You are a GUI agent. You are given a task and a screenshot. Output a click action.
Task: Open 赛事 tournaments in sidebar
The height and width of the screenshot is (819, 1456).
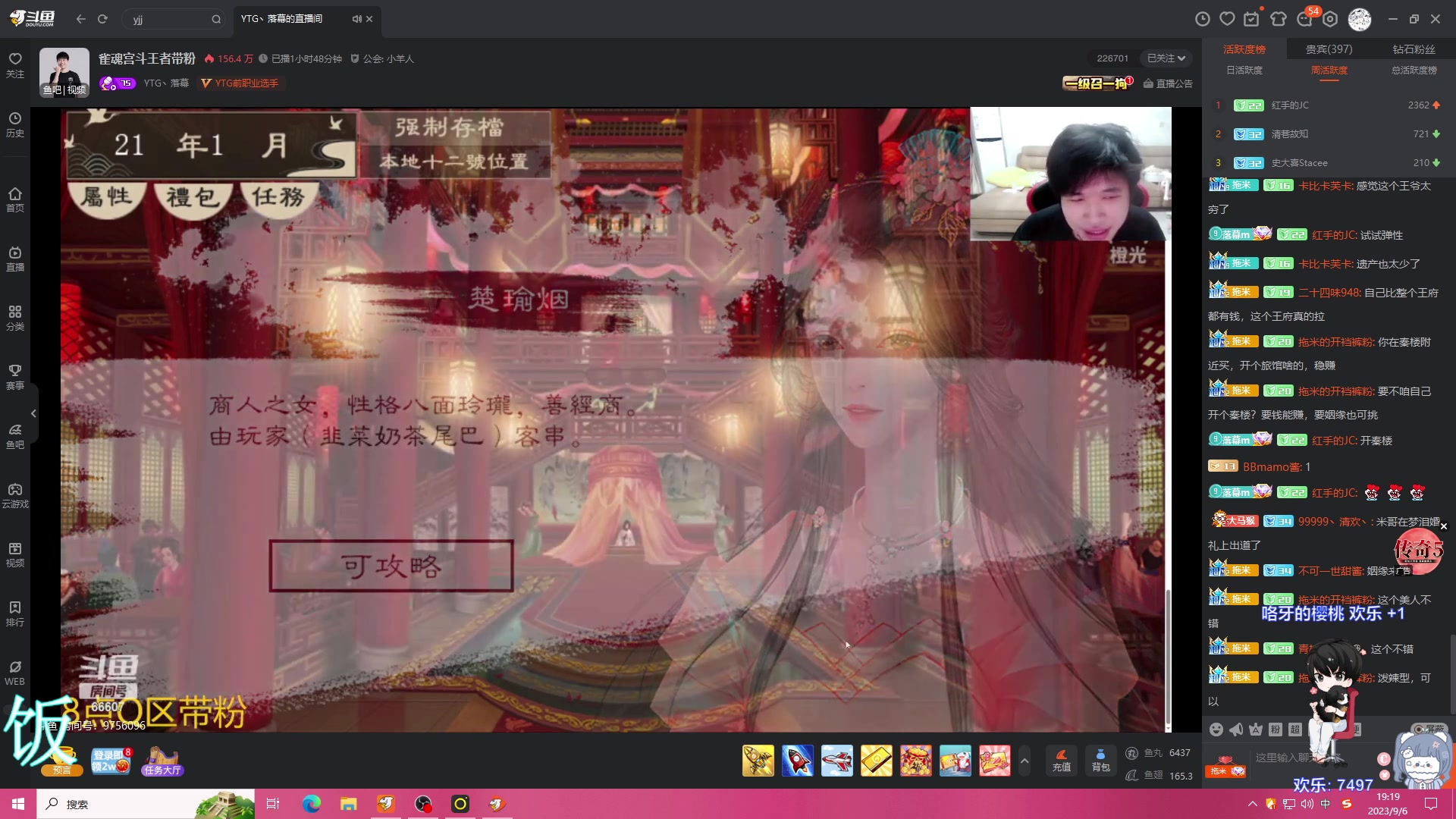coord(15,377)
